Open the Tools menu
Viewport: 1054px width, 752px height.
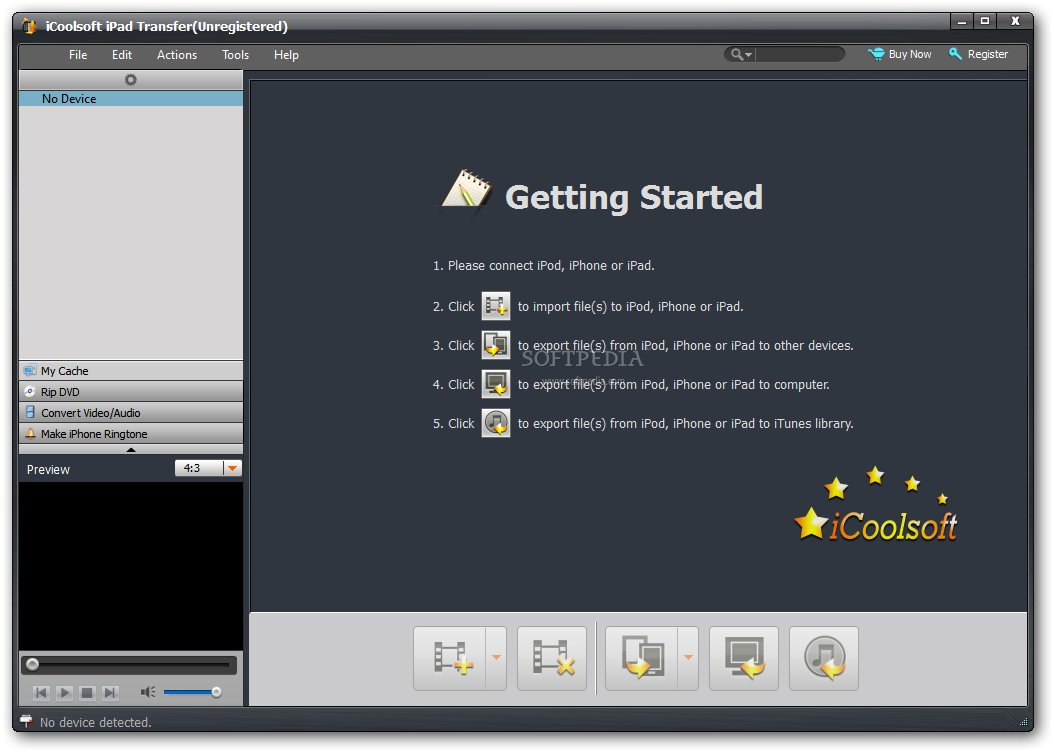pyautogui.click(x=235, y=55)
